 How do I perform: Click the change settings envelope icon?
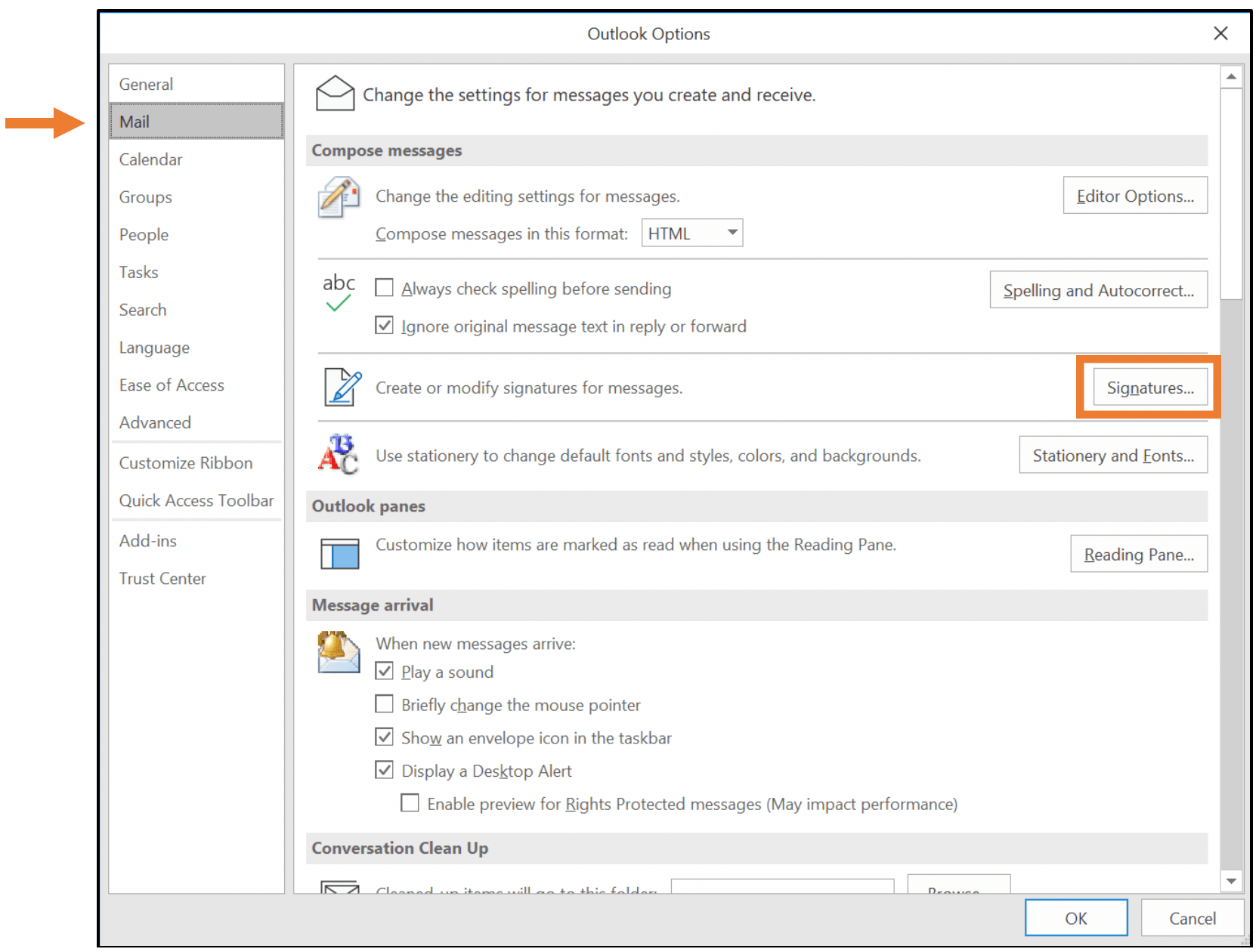[x=336, y=93]
